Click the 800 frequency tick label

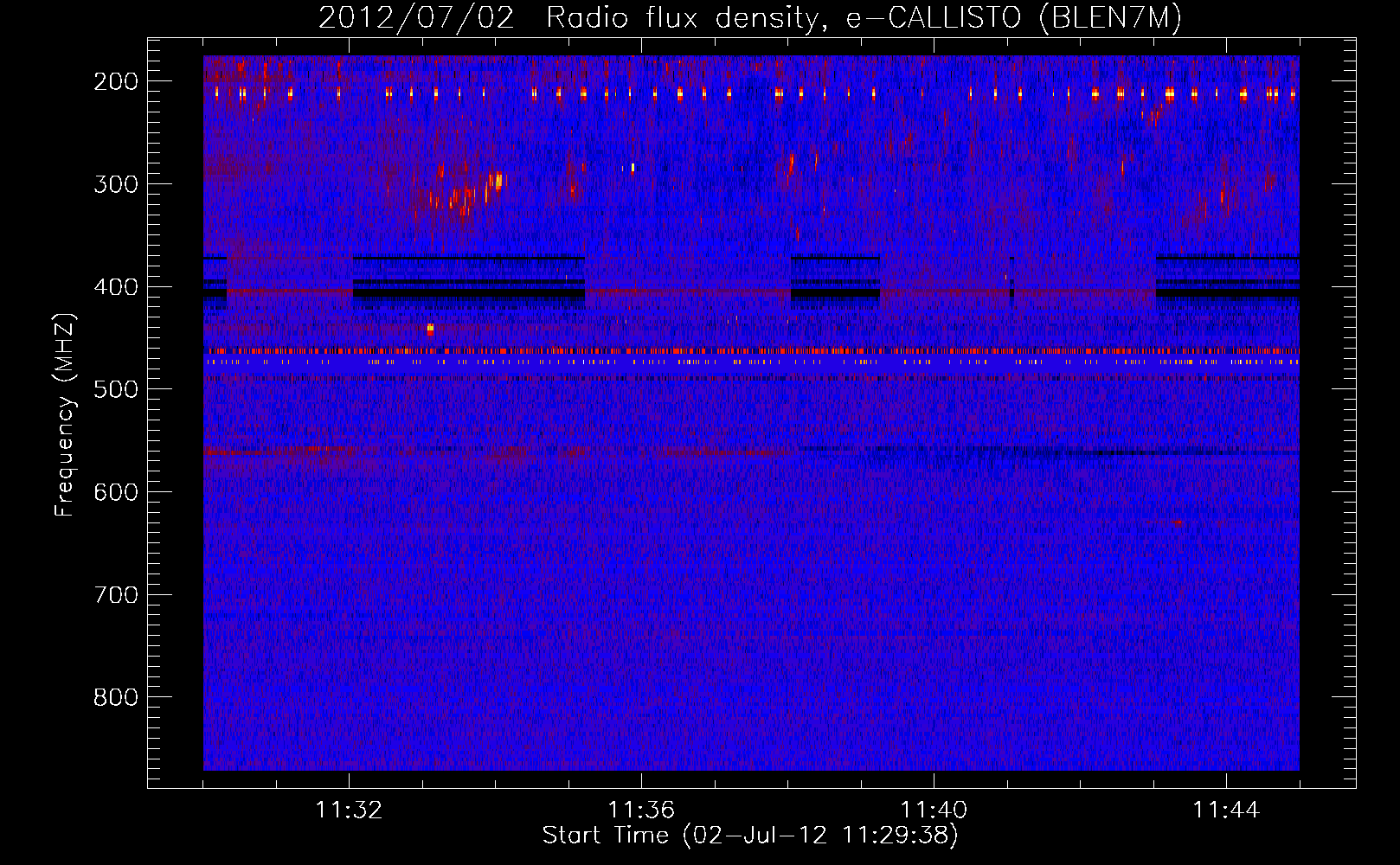(116, 697)
